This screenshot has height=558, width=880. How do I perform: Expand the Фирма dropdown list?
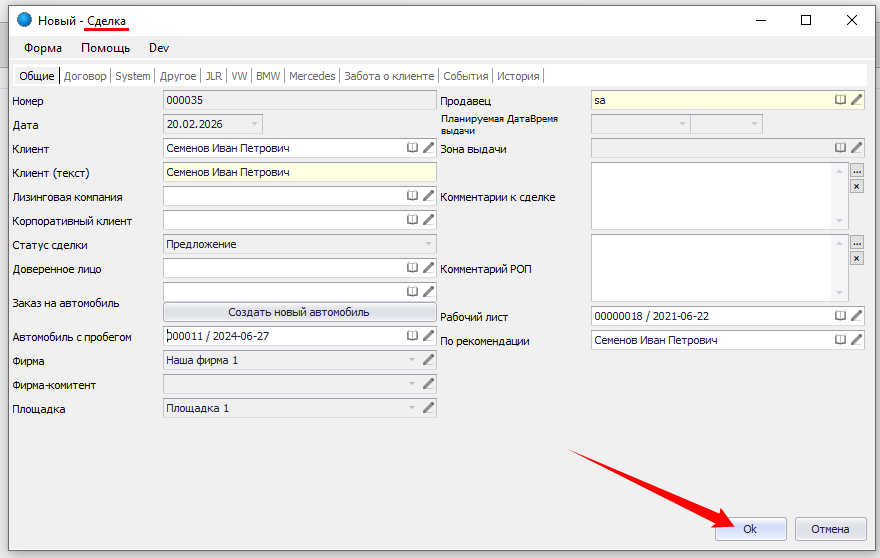(411, 360)
